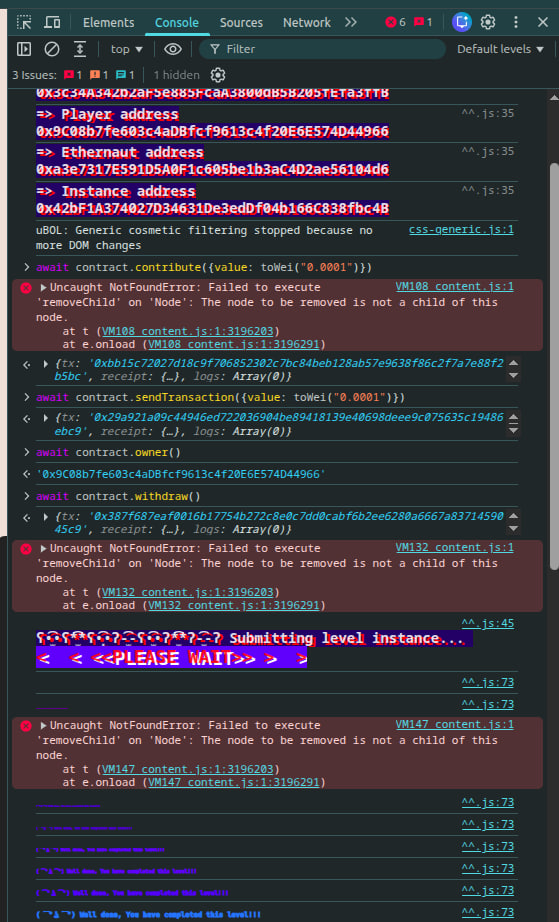Select the 'await contract.withdraw()' command line

click(118, 496)
